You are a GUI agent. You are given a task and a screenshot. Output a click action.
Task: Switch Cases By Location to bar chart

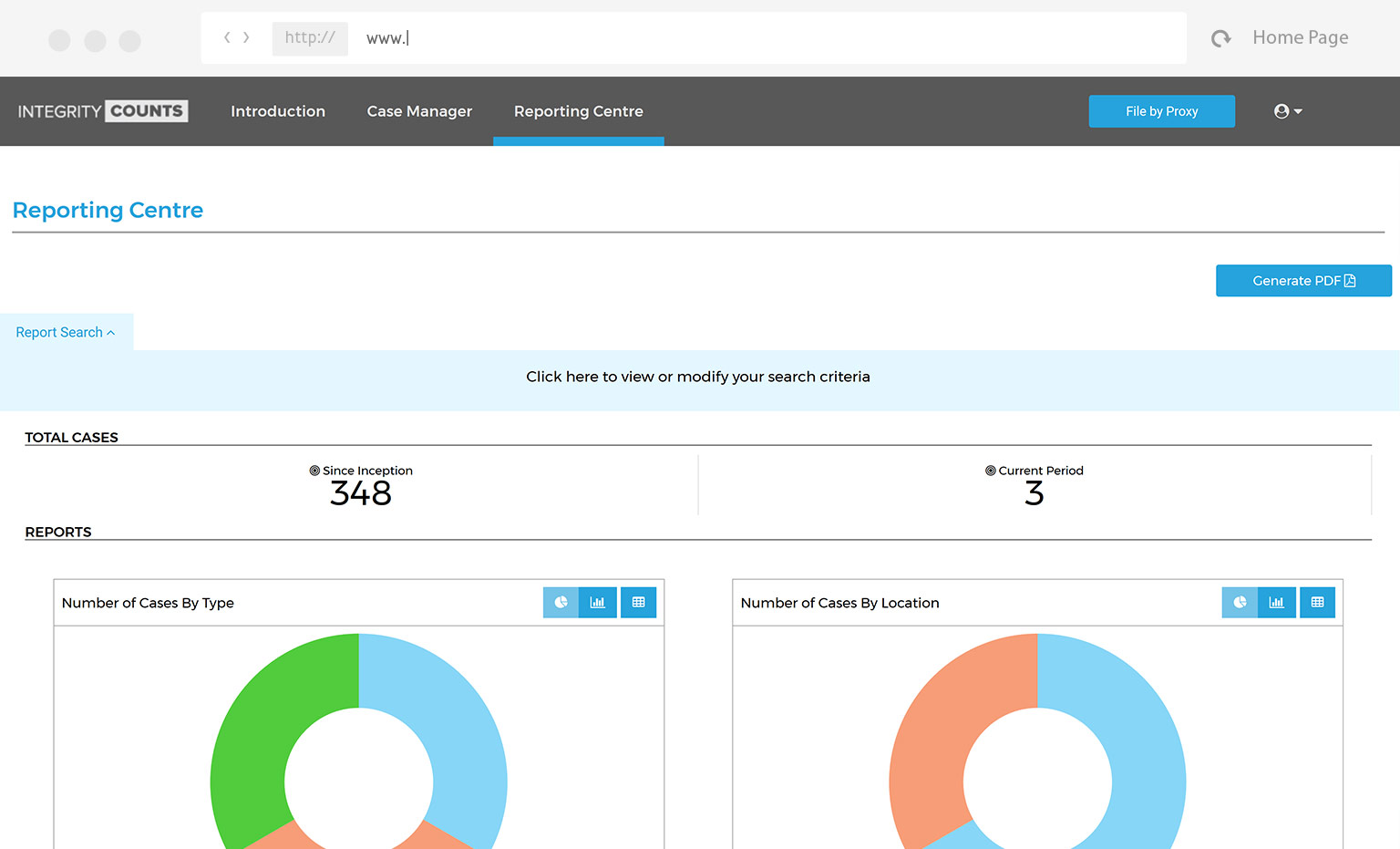tap(1277, 602)
